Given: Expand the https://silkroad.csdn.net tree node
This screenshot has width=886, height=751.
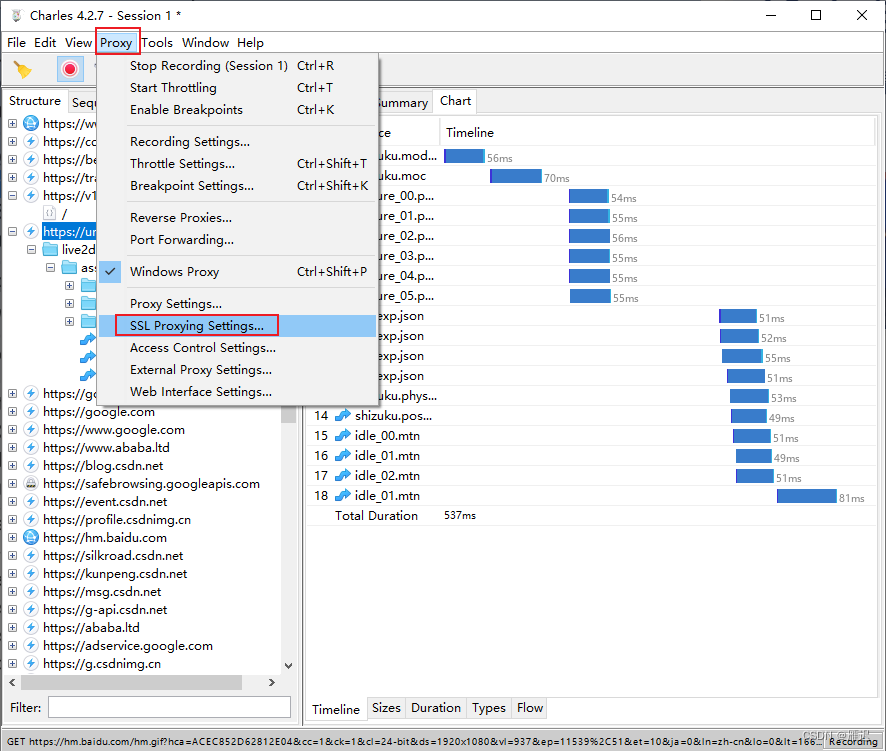Looking at the screenshot, I should (x=12, y=555).
